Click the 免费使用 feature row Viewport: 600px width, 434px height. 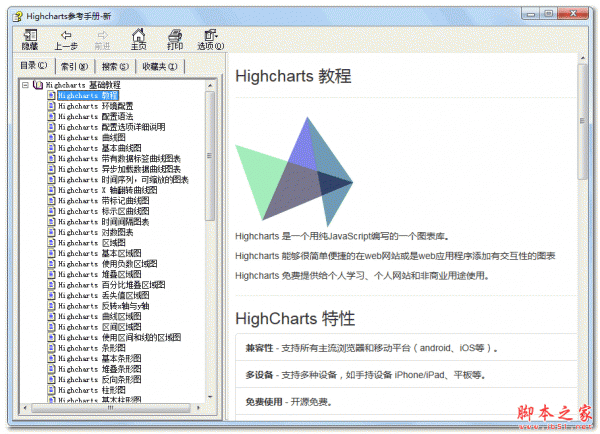point(406,401)
